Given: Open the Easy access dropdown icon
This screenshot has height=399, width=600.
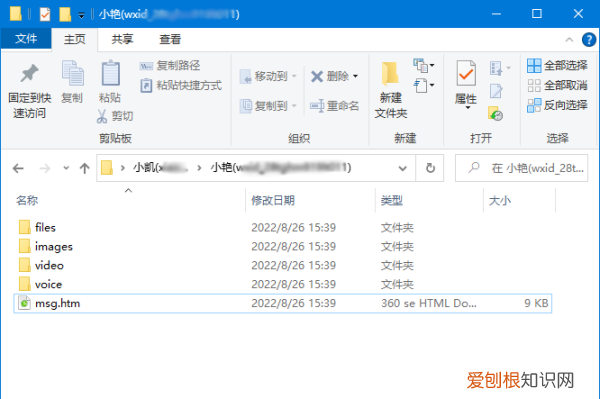Looking at the screenshot, I should tap(423, 85).
